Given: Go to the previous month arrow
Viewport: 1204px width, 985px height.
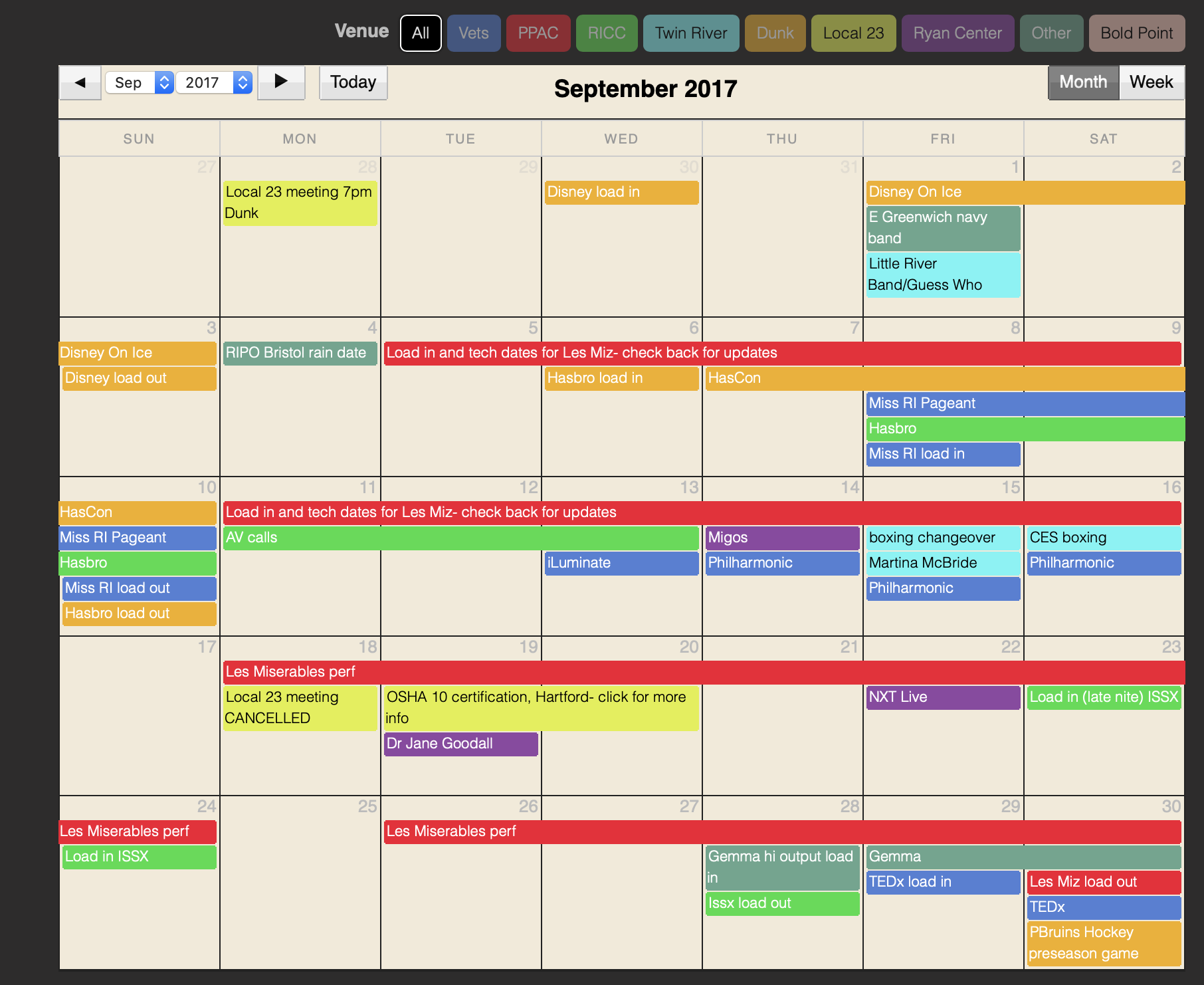Looking at the screenshot, I should click(x=80, y=82).
